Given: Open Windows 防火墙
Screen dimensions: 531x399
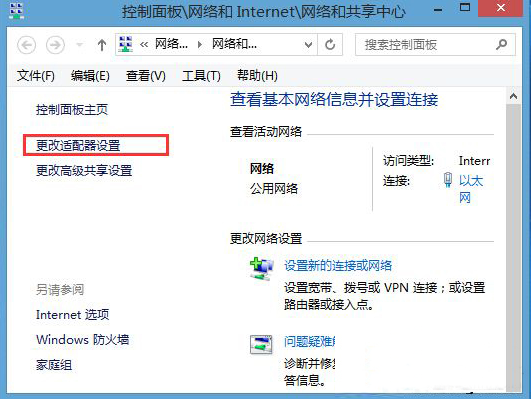Looking at the screenshot, I should click(x=83, y=339).
